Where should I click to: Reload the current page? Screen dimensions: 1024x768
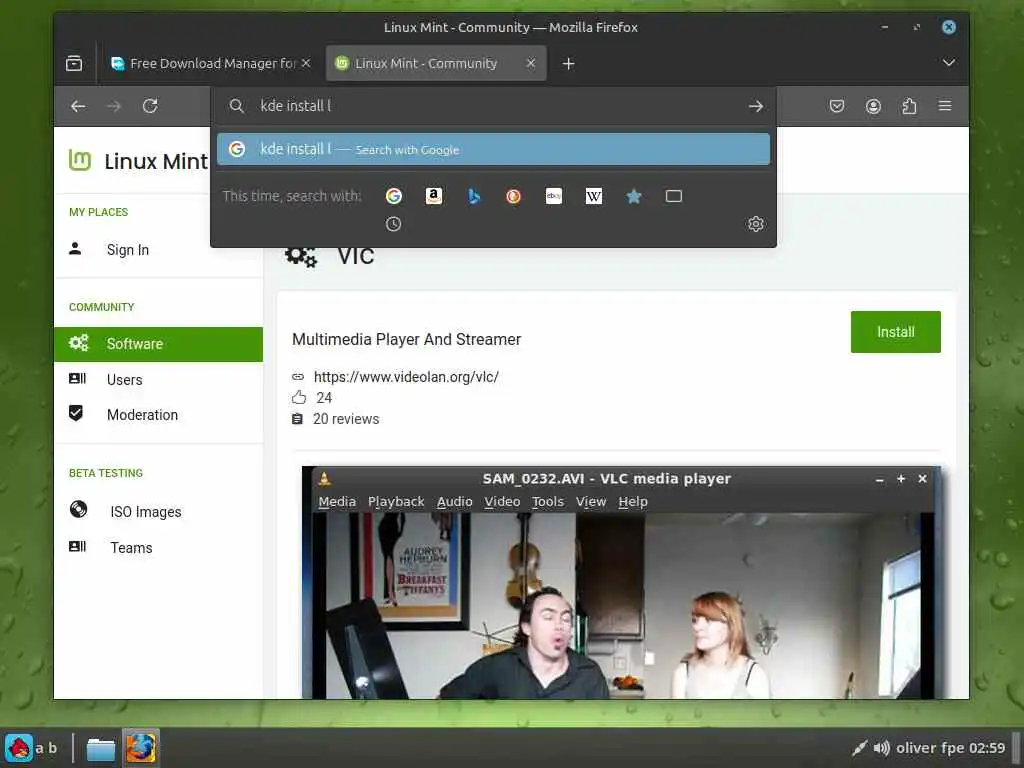(150, 106)
